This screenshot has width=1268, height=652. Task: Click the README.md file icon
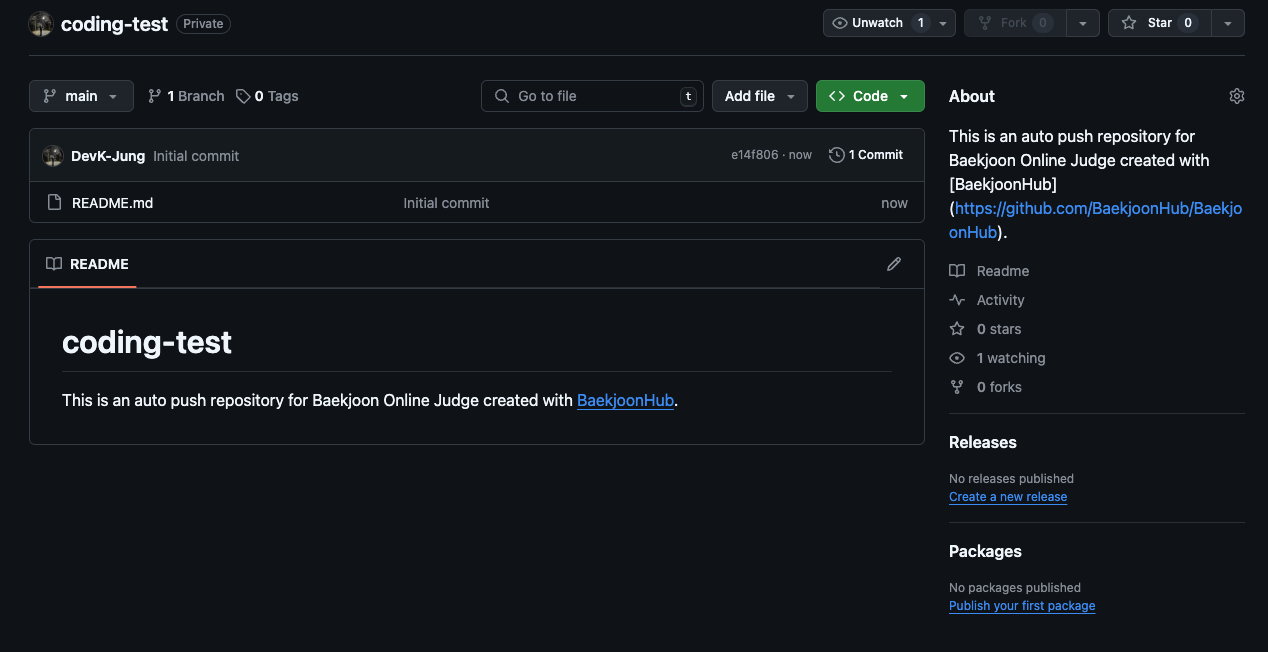[x=55, y=203]
